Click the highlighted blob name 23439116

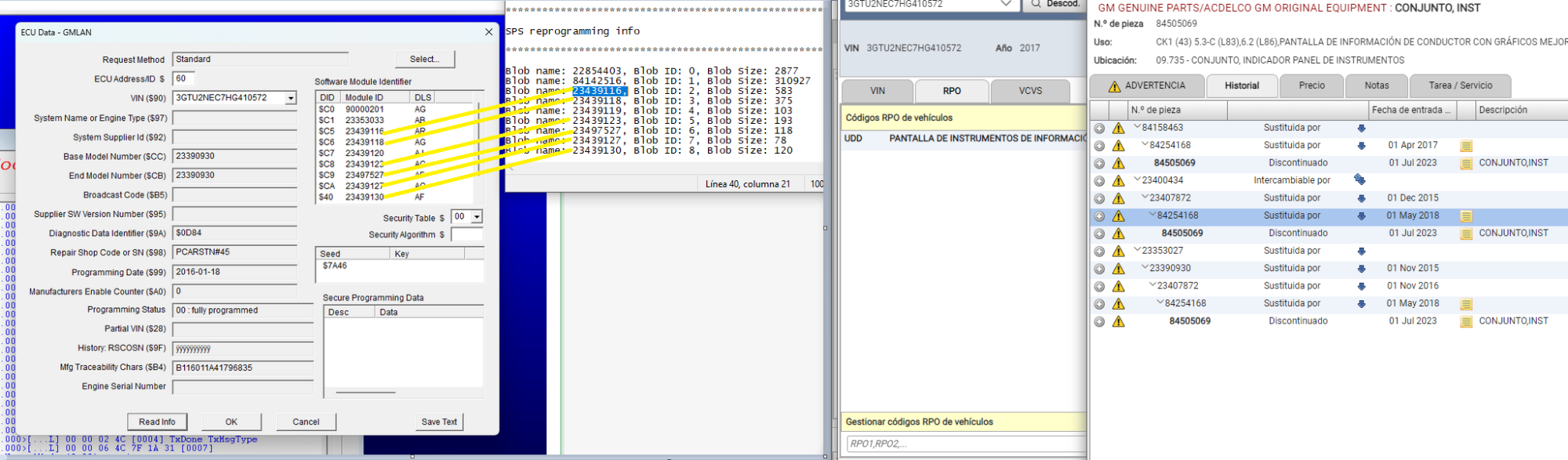click(x=599, y=91)
